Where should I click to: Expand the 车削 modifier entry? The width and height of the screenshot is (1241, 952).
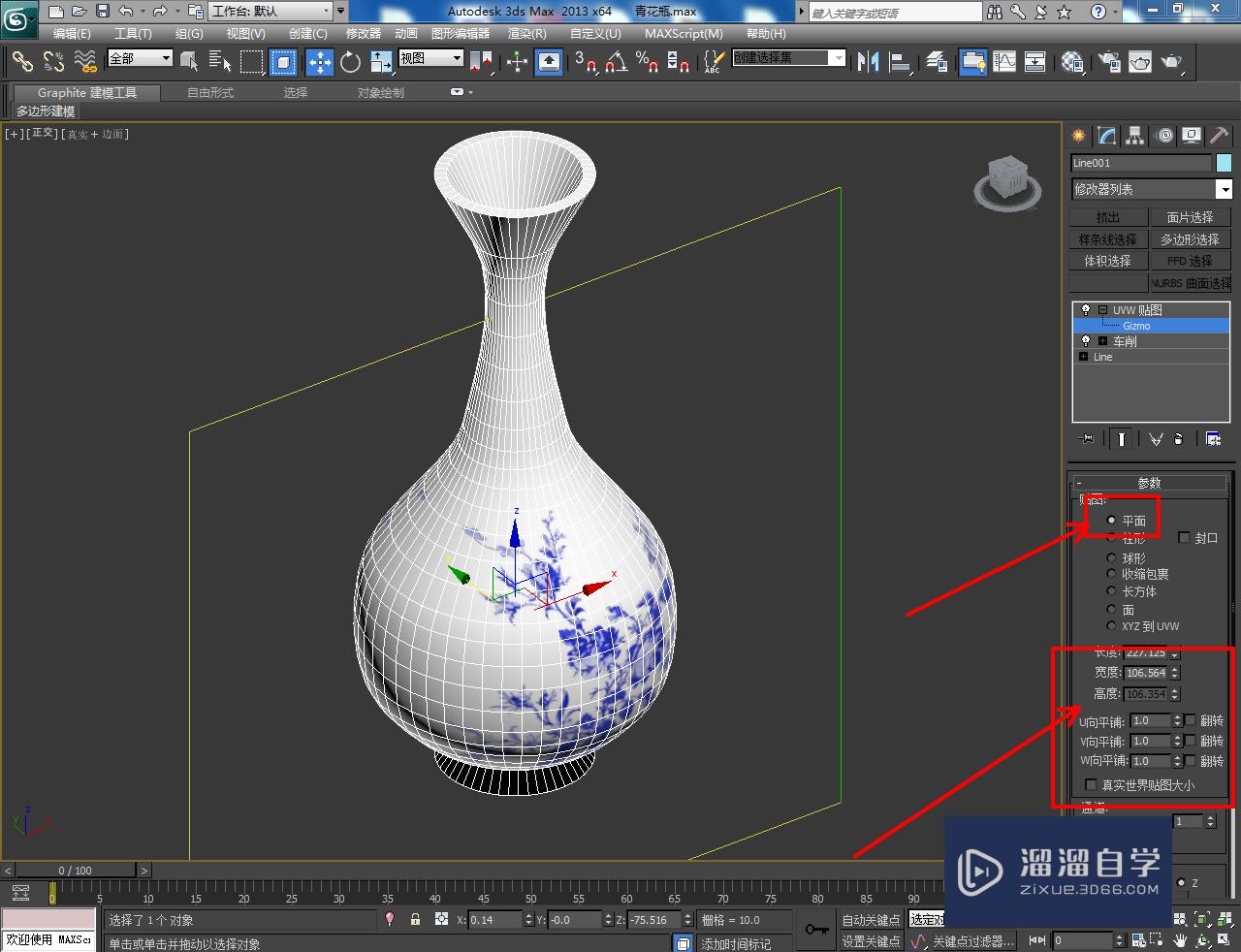click(1102, 341)
